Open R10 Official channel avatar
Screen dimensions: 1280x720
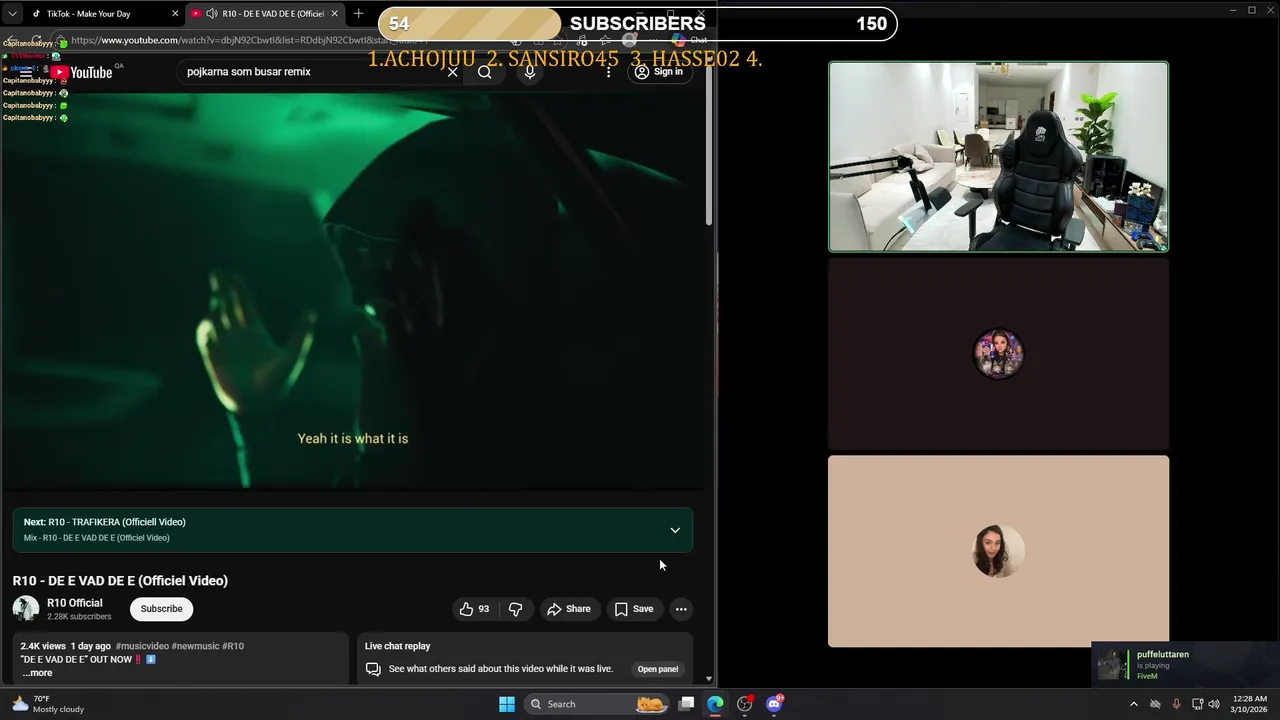(26, 609)
